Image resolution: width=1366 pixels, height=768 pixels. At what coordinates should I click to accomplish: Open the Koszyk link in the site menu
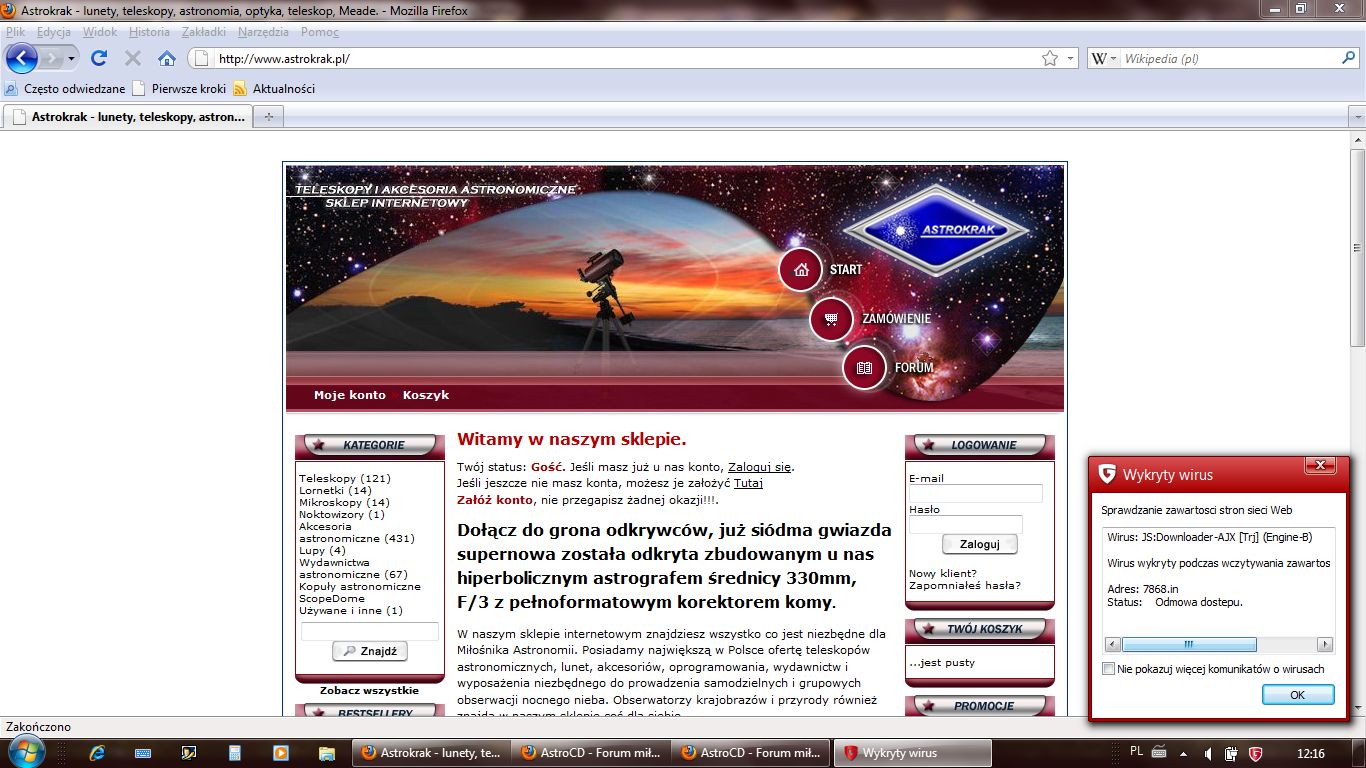tap(426, 395)
